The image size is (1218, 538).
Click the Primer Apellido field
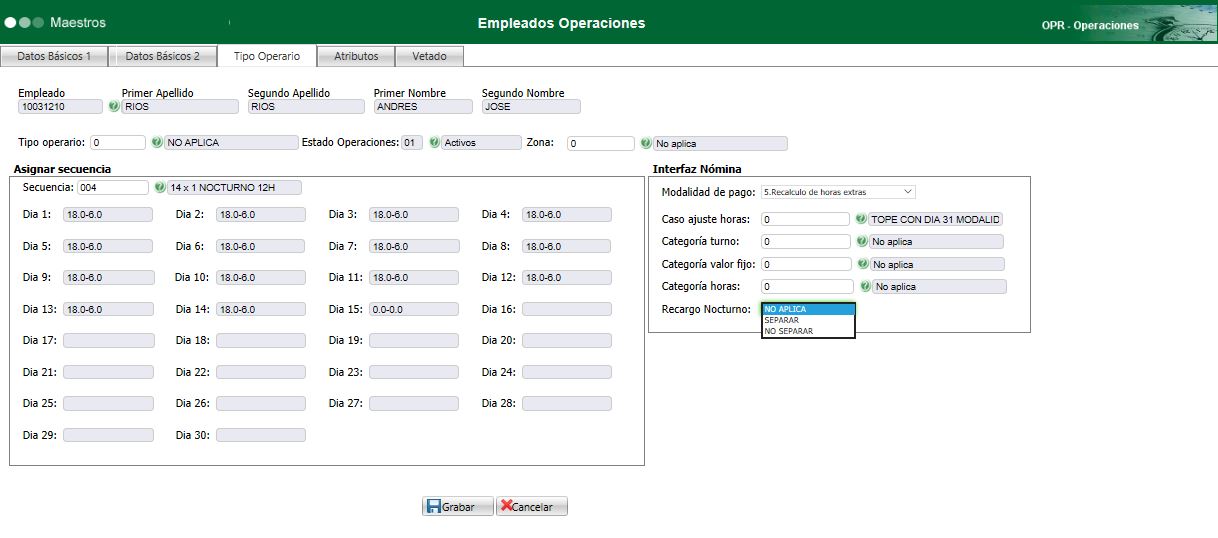pyautogui.click(x=178, y=106)
